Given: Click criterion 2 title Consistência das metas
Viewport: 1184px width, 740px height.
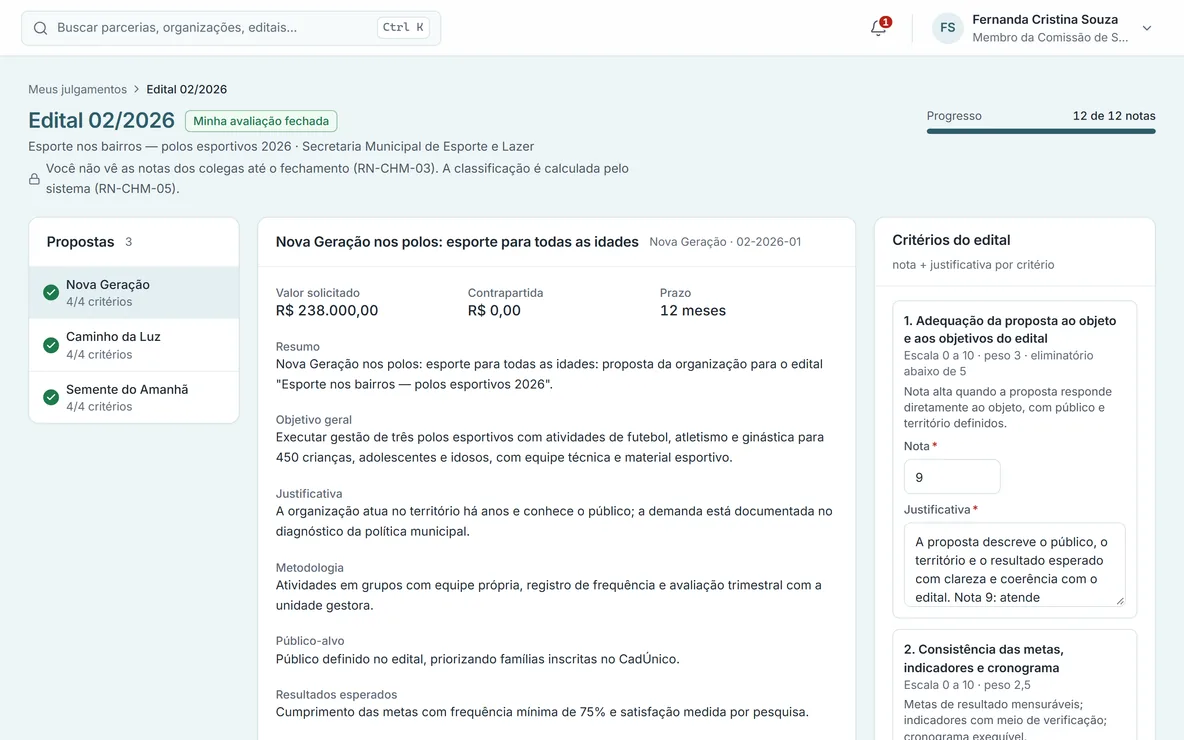Looking at the screenshot, I should (x=984, y=658).
